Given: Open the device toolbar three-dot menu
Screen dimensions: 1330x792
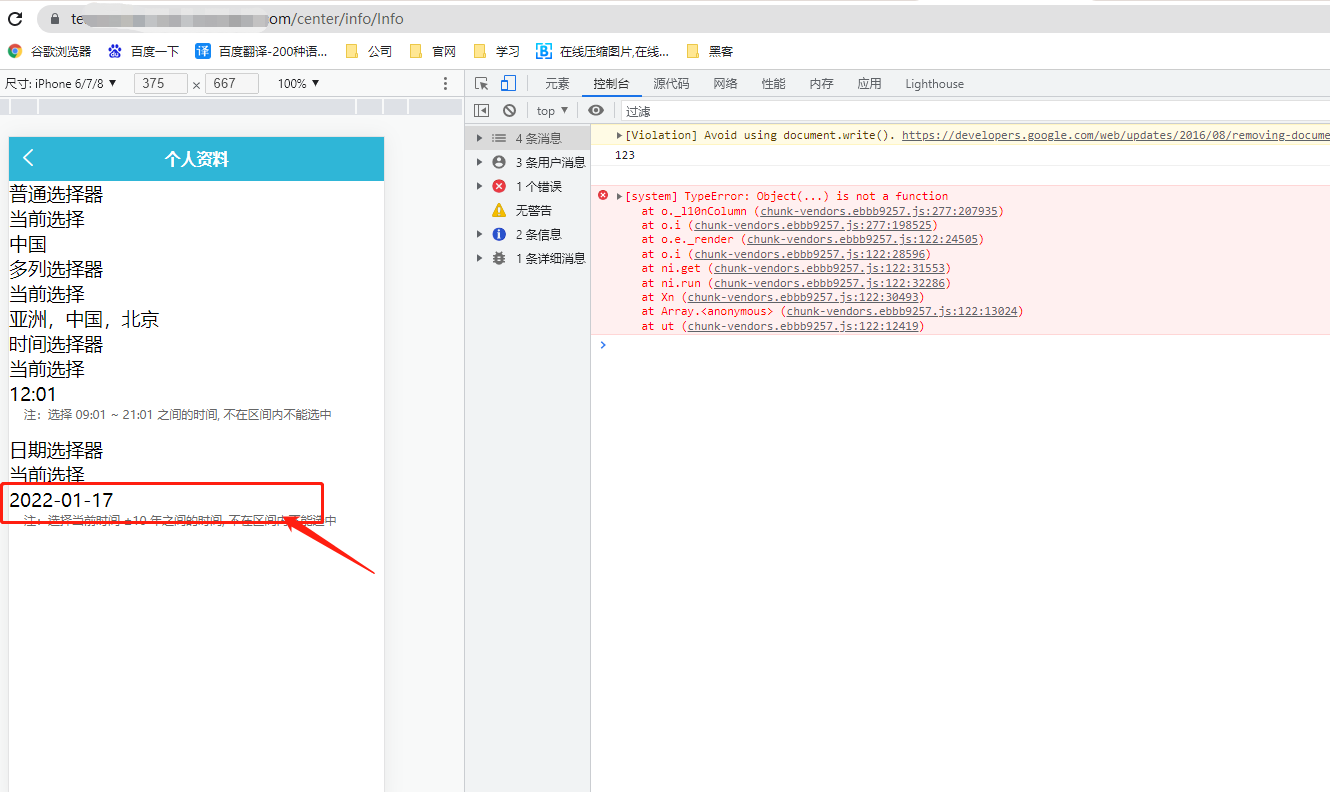Looking at the screenshot, I should click(446, 84).
